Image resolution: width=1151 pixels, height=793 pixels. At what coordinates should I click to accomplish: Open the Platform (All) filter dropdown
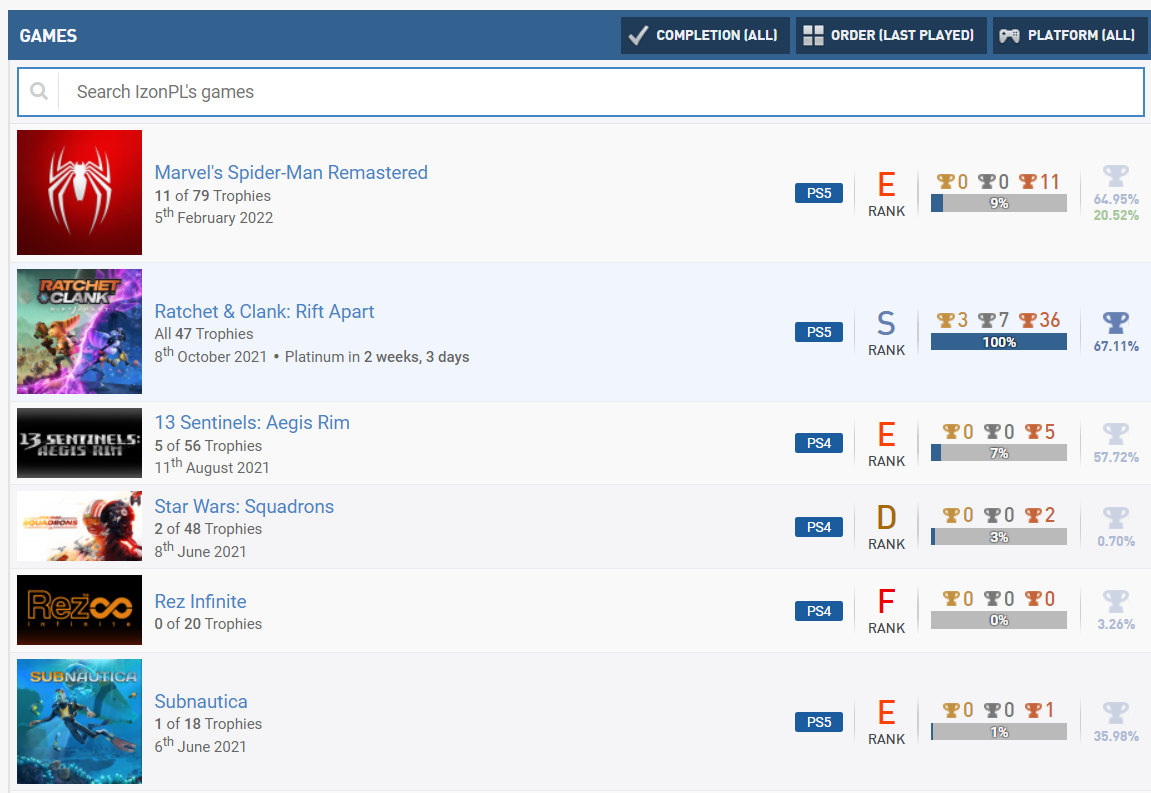(x=1070, y=35)
